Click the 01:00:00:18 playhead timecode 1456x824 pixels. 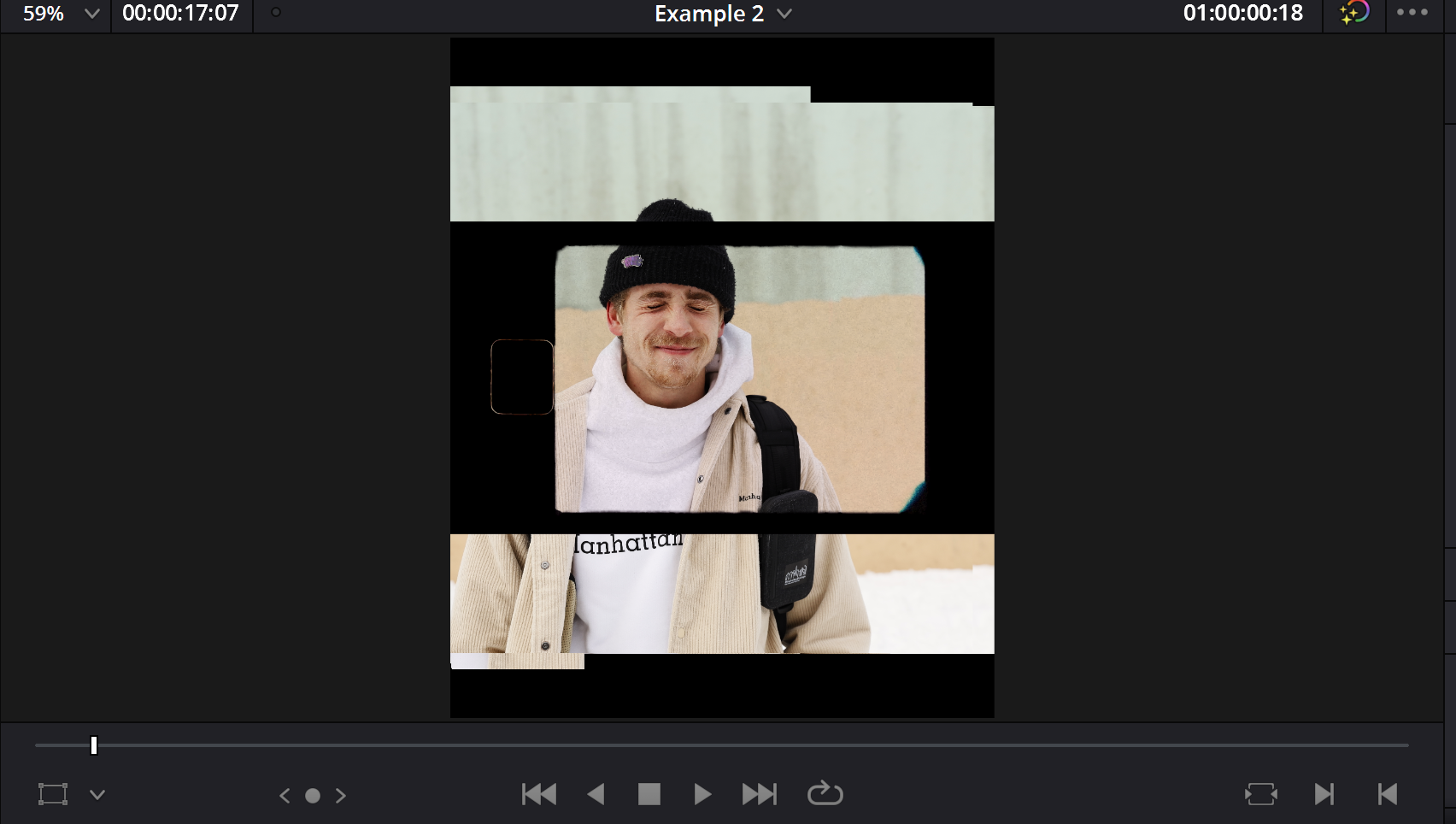click(x=1243, y=13)
